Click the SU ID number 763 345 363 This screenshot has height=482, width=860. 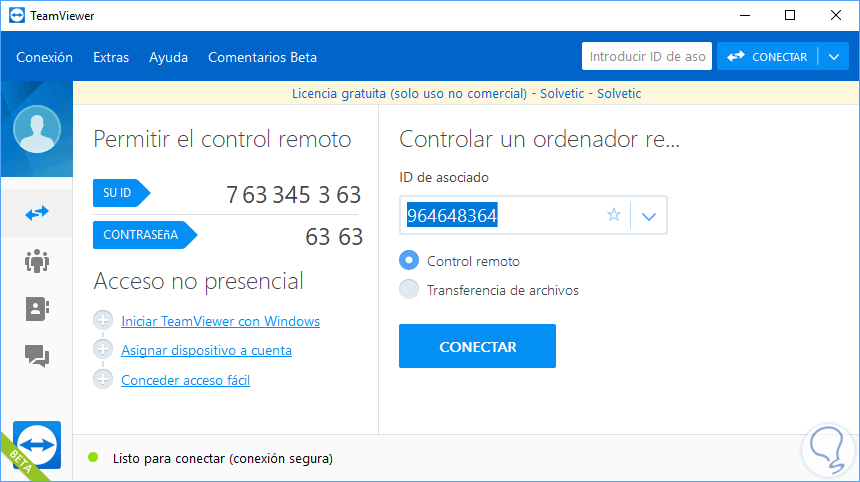[293, 195]
